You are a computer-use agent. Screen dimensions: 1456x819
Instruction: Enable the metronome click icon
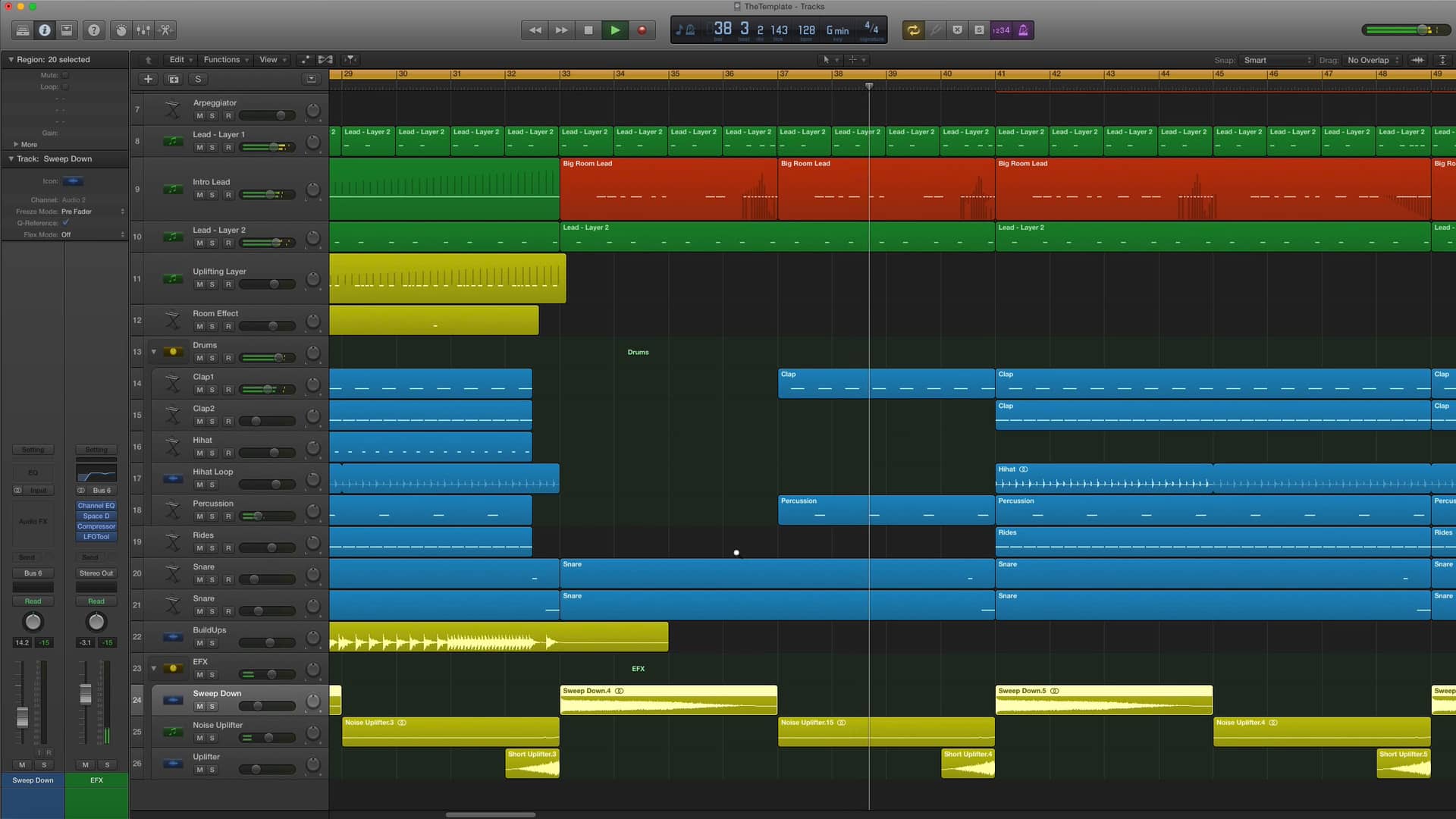tap(1022, 30)
